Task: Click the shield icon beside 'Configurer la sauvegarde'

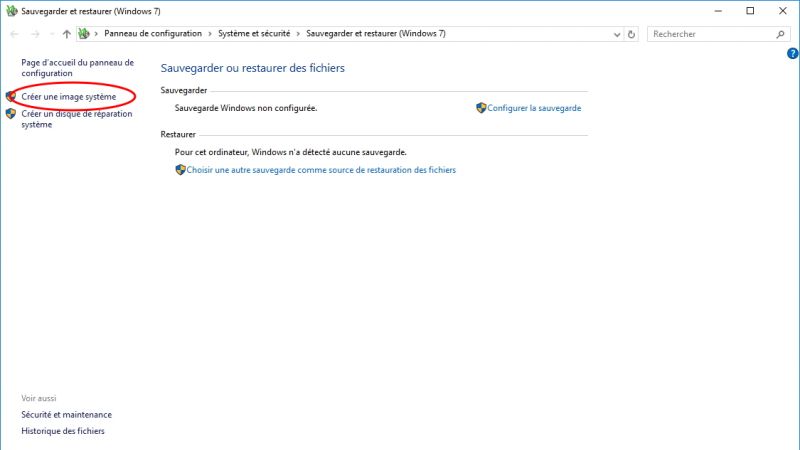Action: (481, 108)
